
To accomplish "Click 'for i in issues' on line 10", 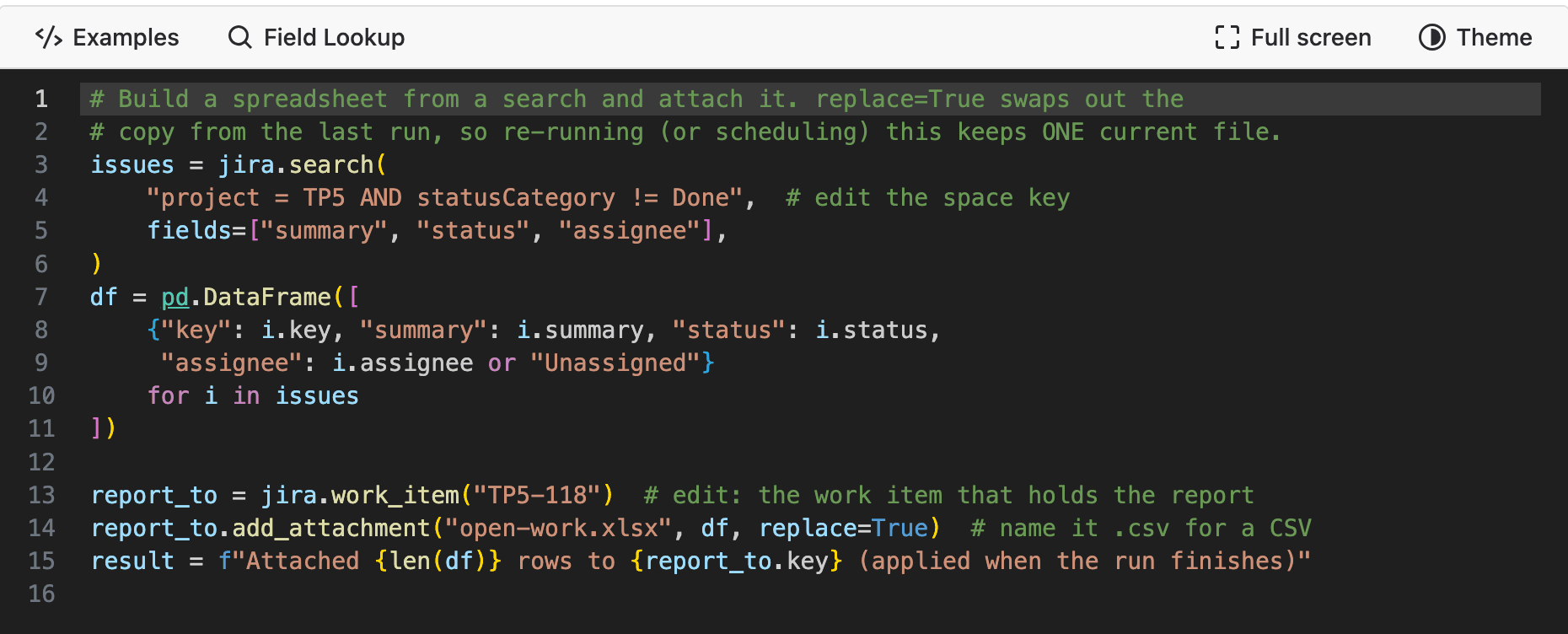I will 253,396.
